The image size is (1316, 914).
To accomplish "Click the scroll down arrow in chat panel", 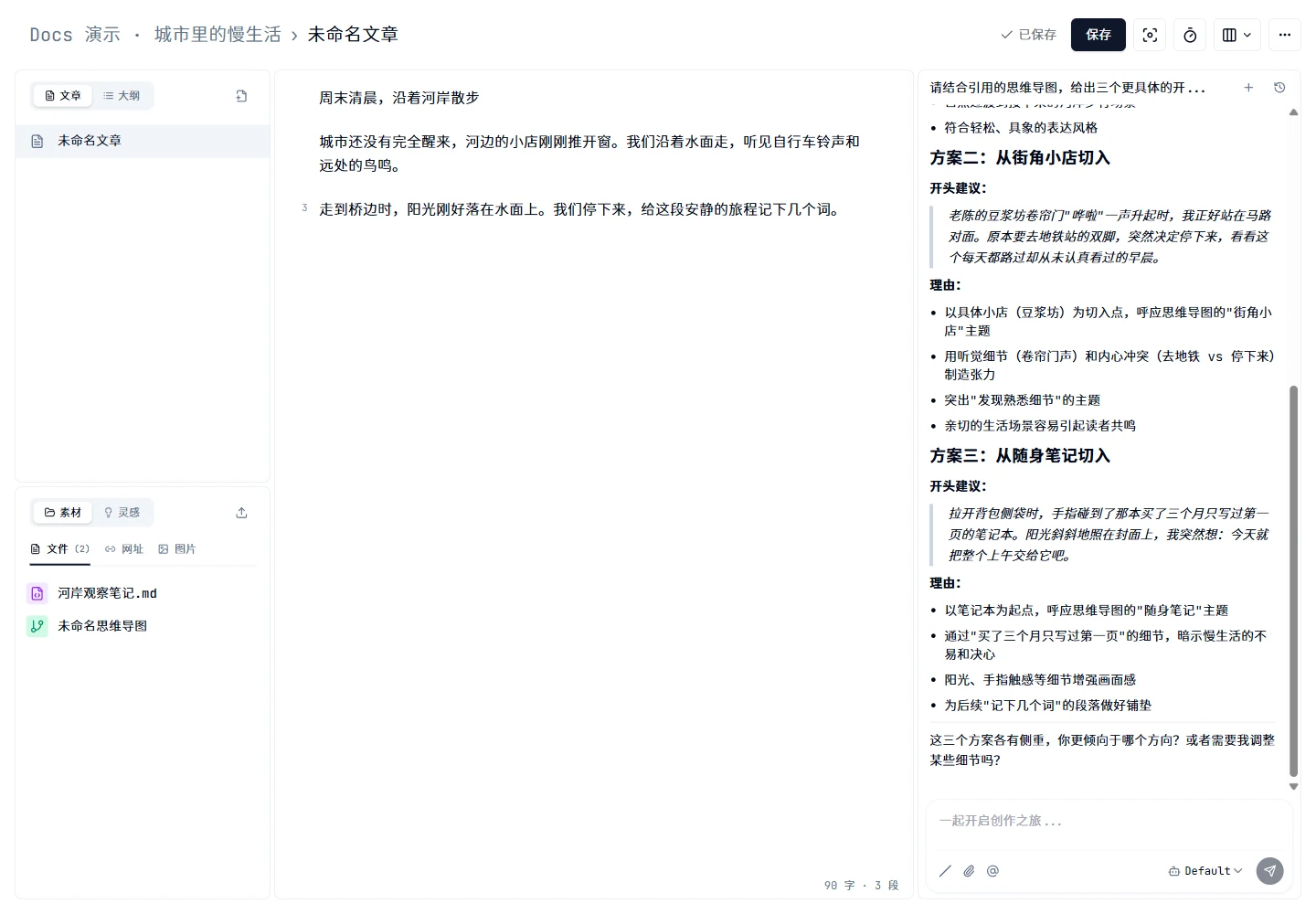I will tap(1293, 786).
